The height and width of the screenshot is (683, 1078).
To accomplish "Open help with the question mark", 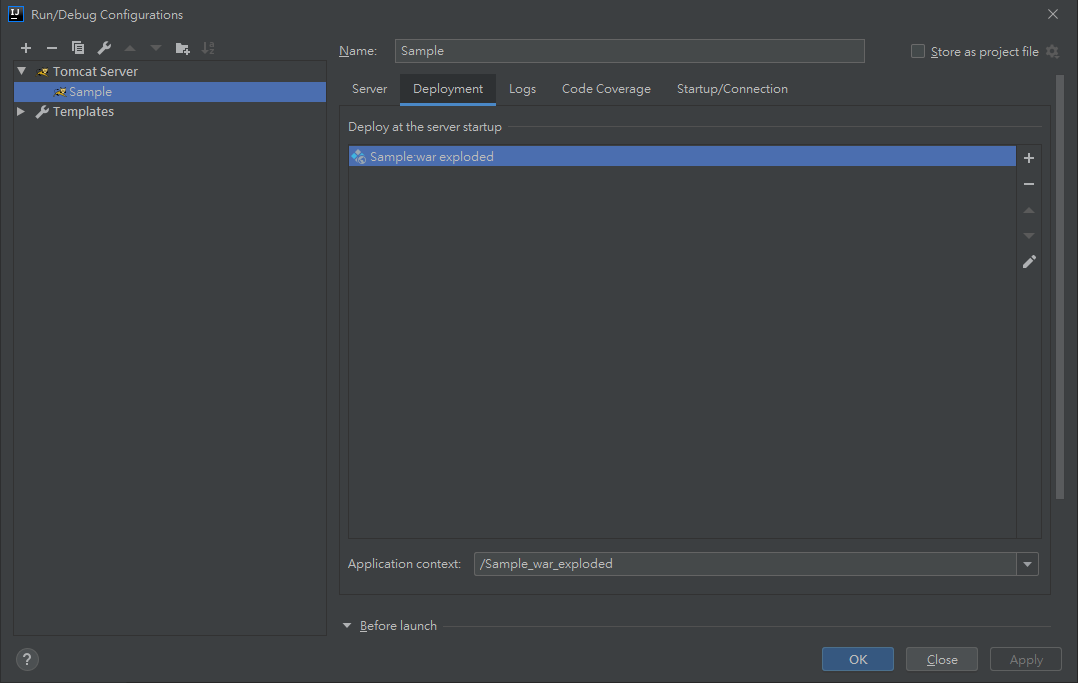I will coord(27,660).
